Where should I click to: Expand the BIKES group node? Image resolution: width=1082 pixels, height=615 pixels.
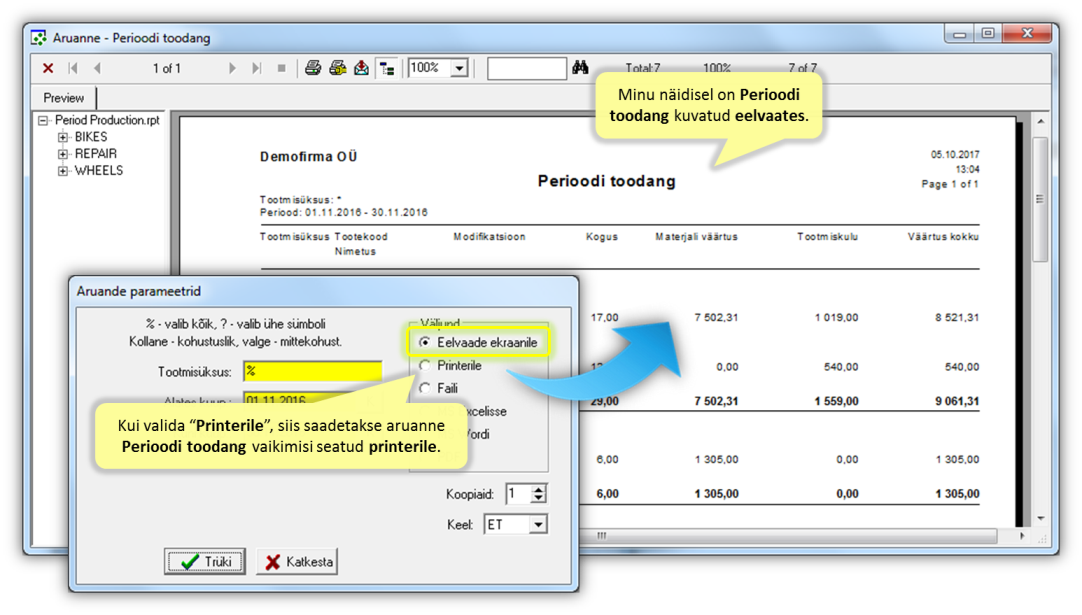click(63, 137)
